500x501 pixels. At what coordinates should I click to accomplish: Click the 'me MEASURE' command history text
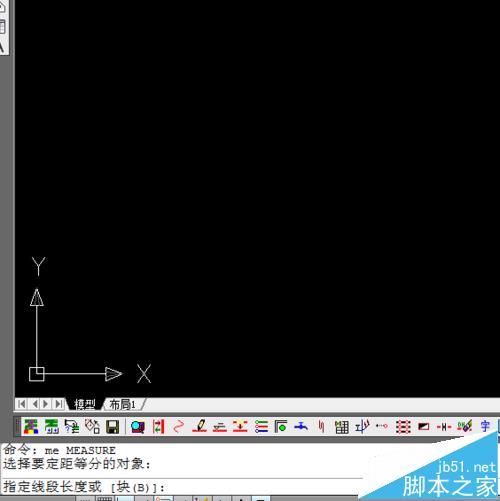coord(80,450)
